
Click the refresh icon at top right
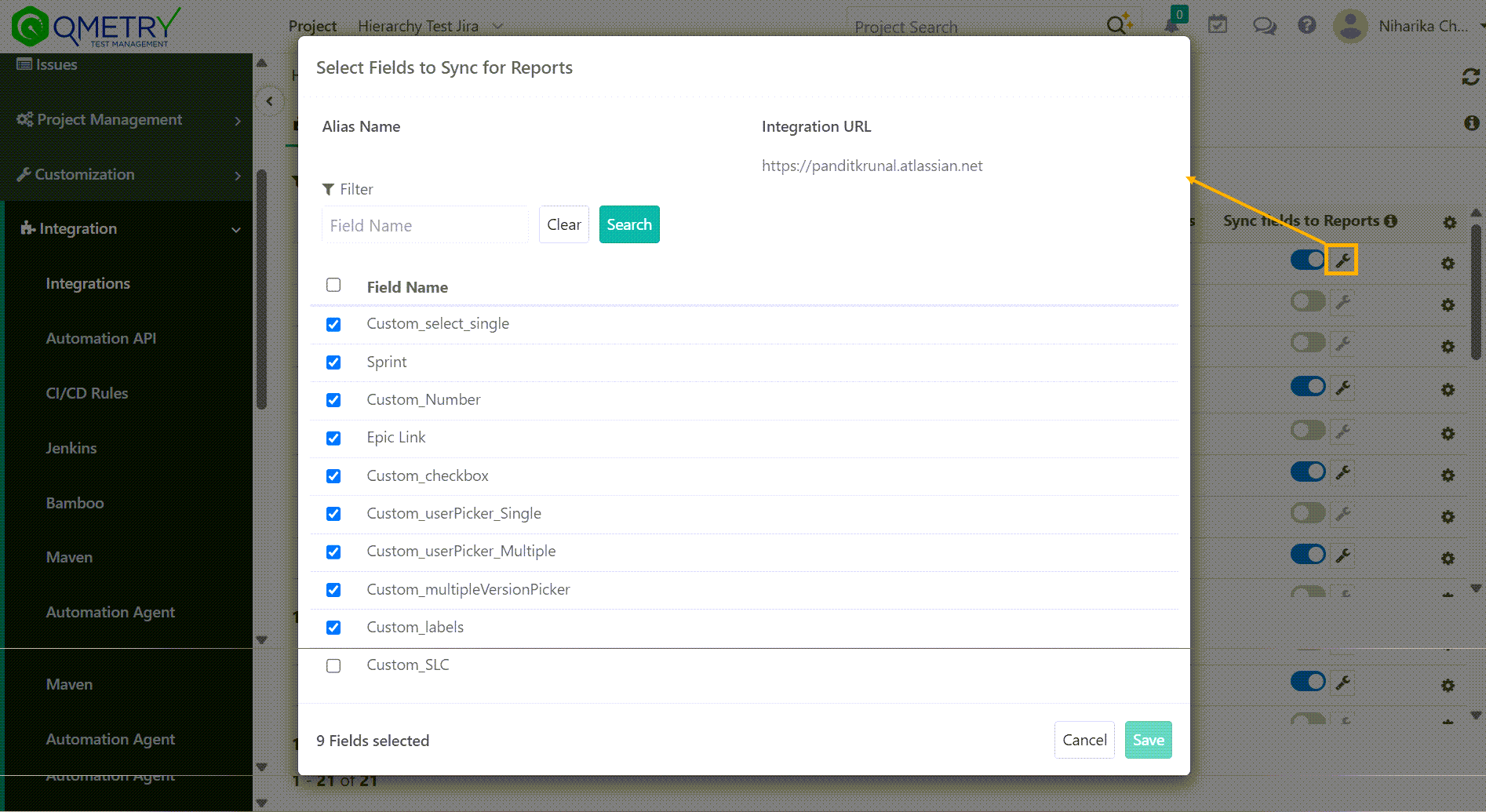coord(1472,77)
